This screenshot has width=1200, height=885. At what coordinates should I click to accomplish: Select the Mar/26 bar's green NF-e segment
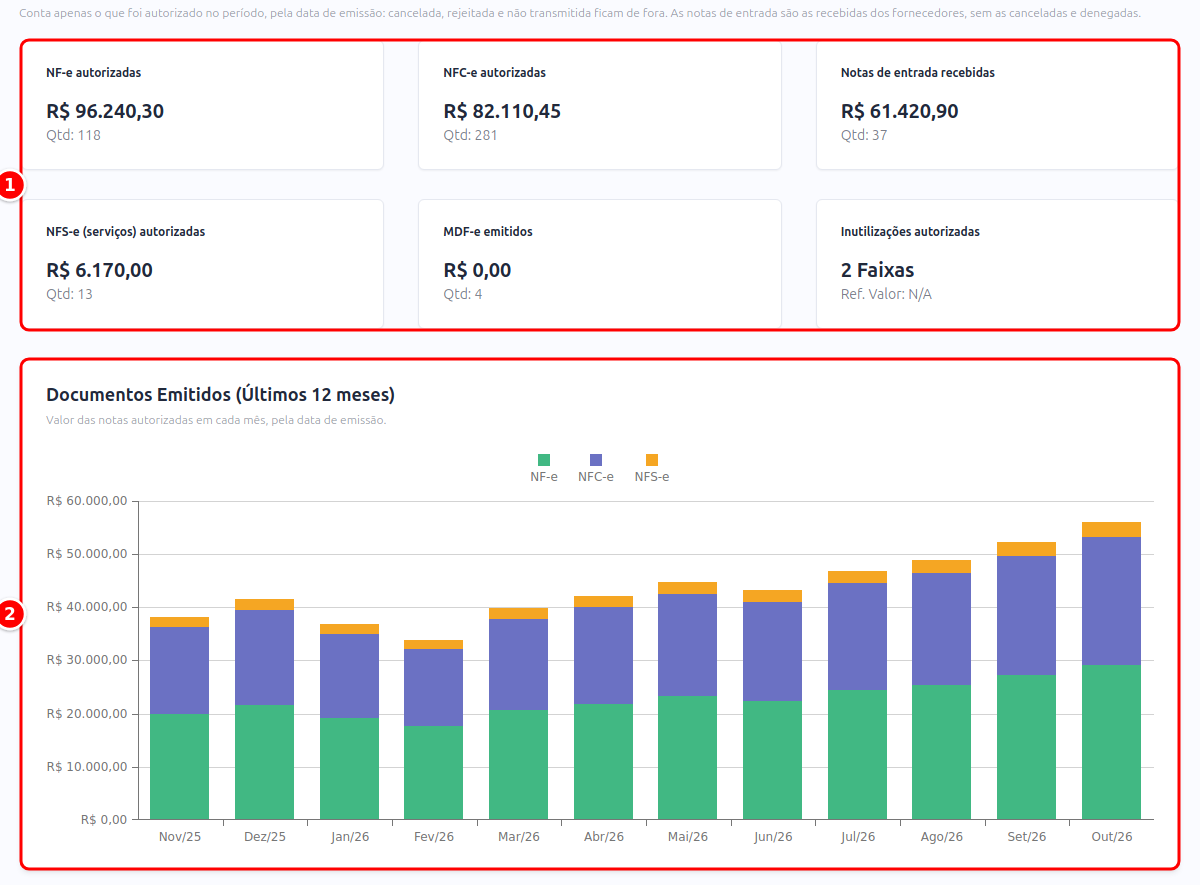pos(518,765)
